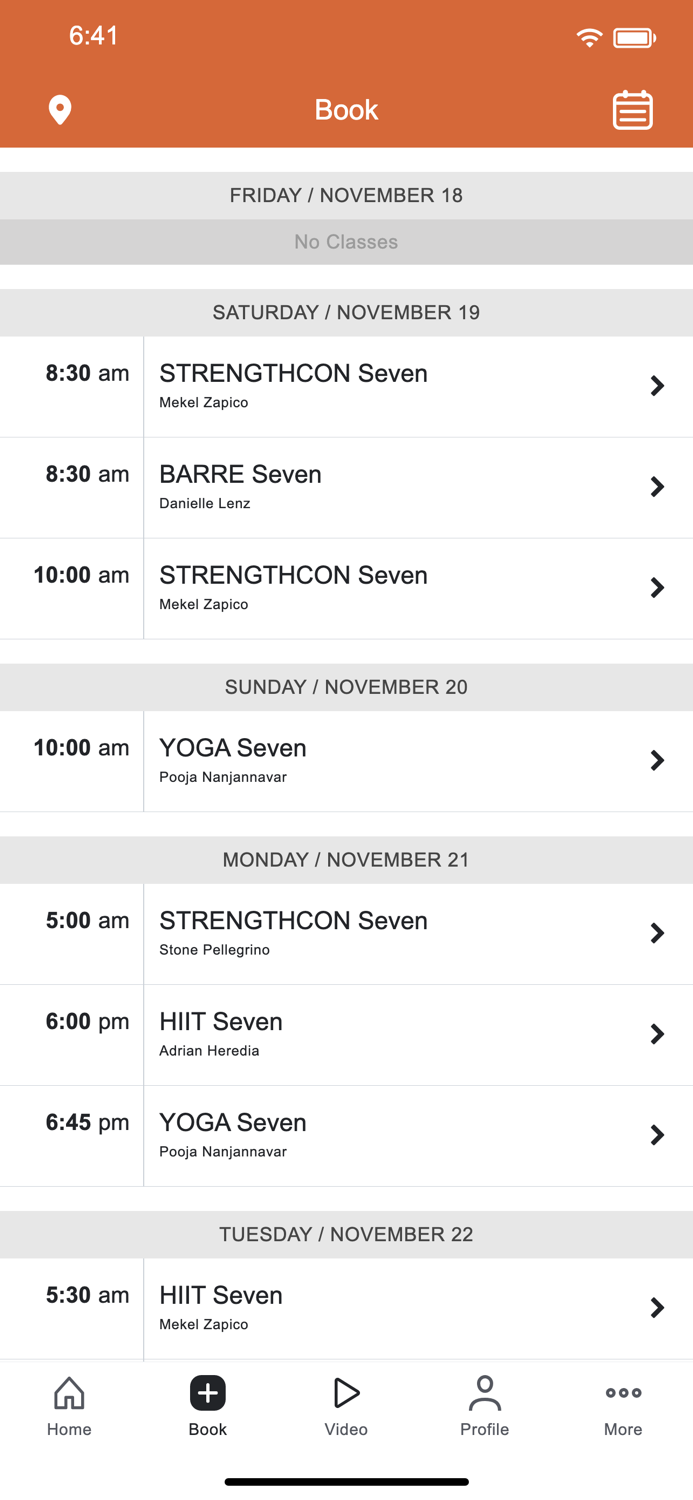Open the Video play icon
The image size is (693, 1500).
click(346, 1392)
